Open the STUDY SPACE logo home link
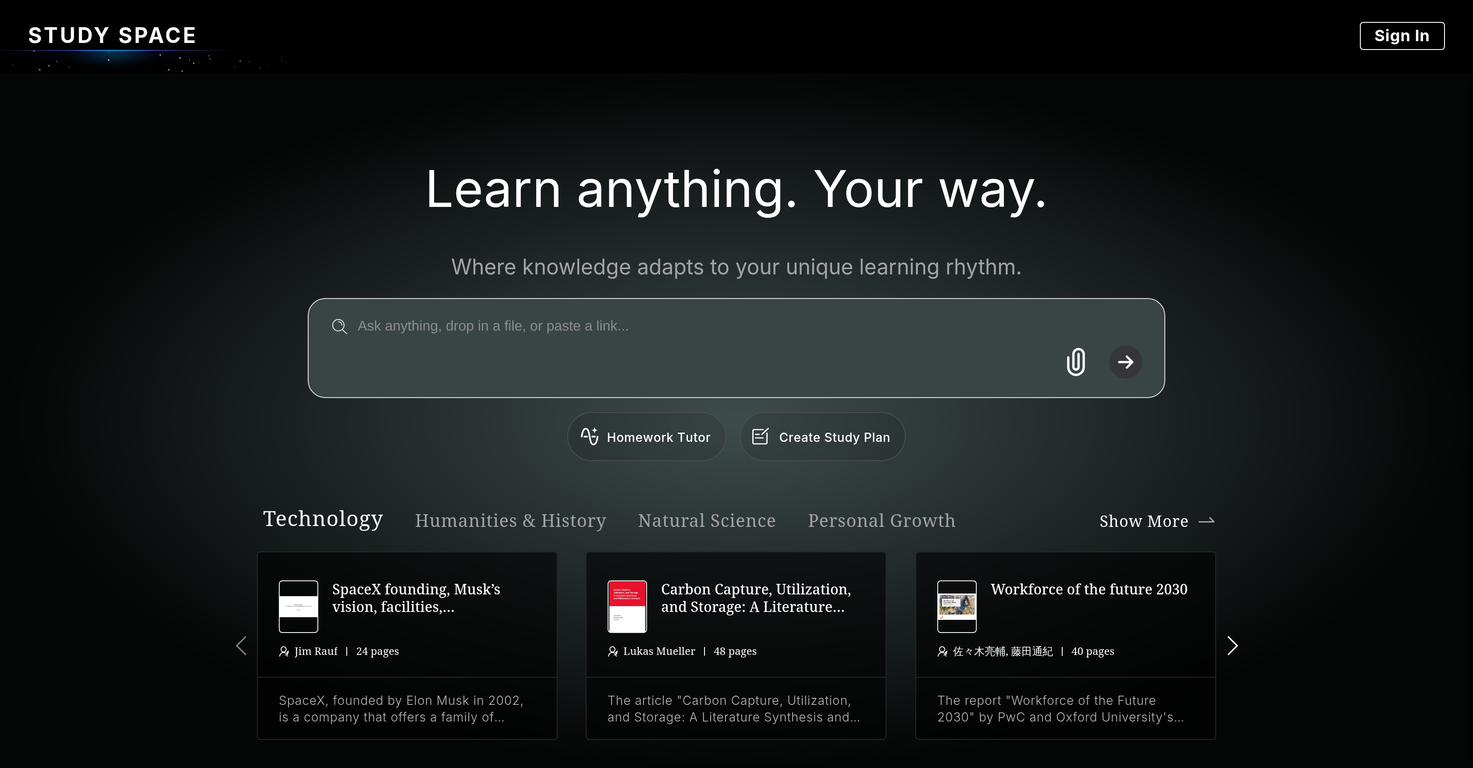The image size is (1473, 768). pyautogui.click(x=112, y=36)
